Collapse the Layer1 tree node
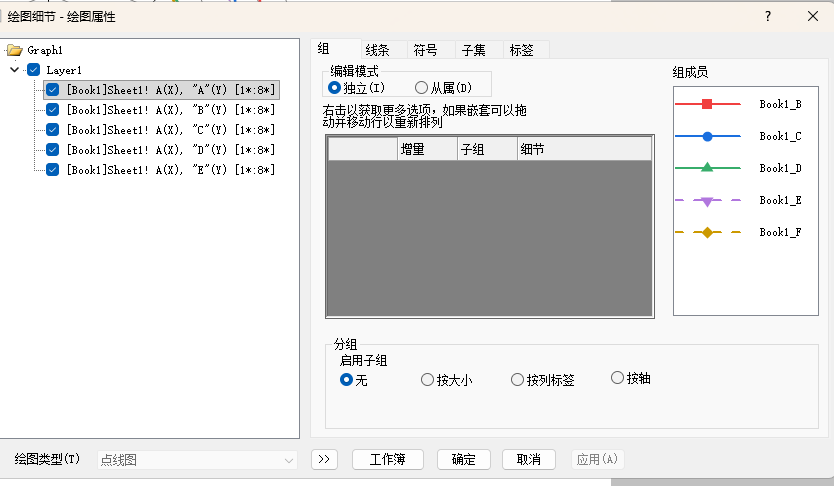This screenshot has height=486, width=834. pos(14,70)
